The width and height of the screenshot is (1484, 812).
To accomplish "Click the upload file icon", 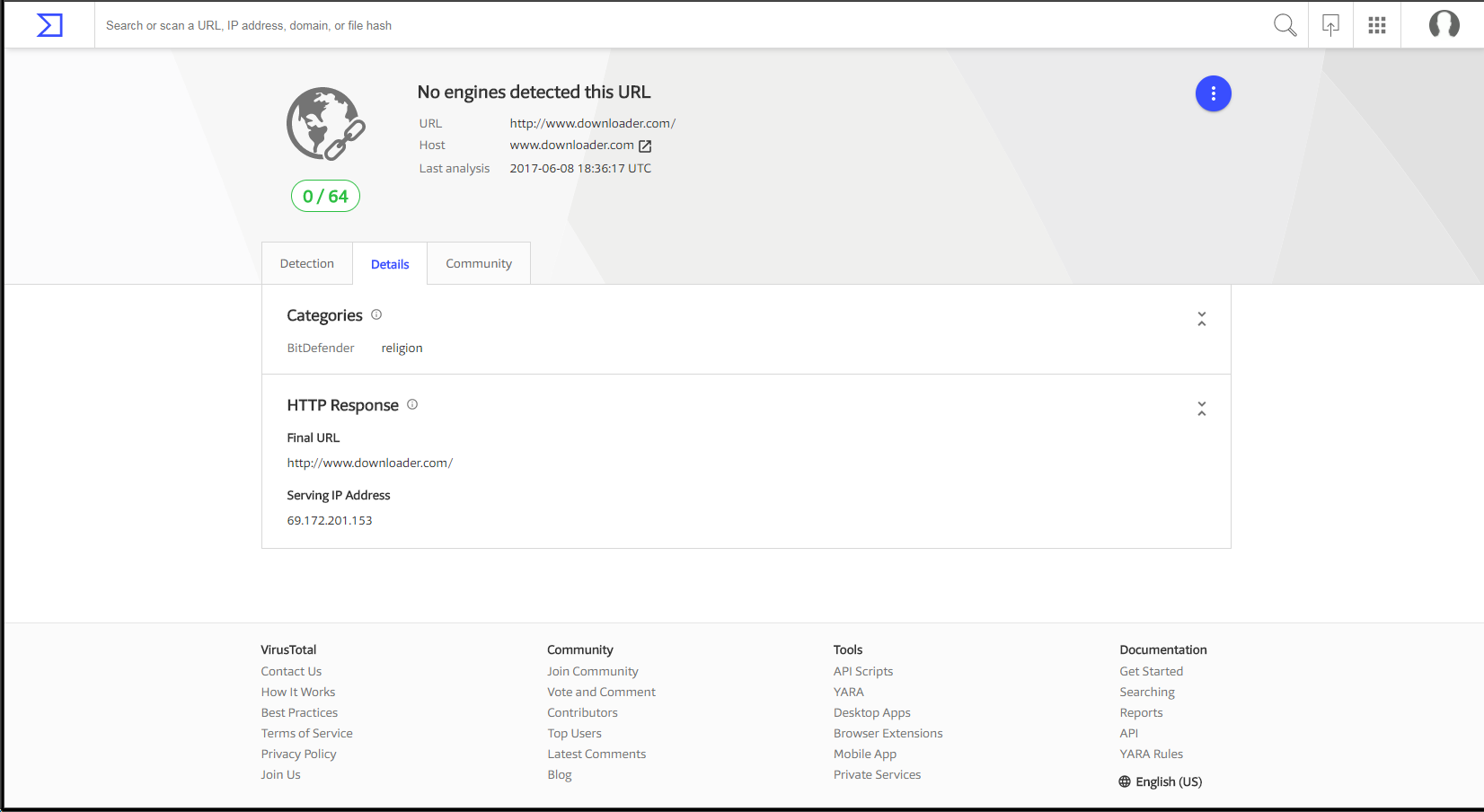I will coord(1330,25).
